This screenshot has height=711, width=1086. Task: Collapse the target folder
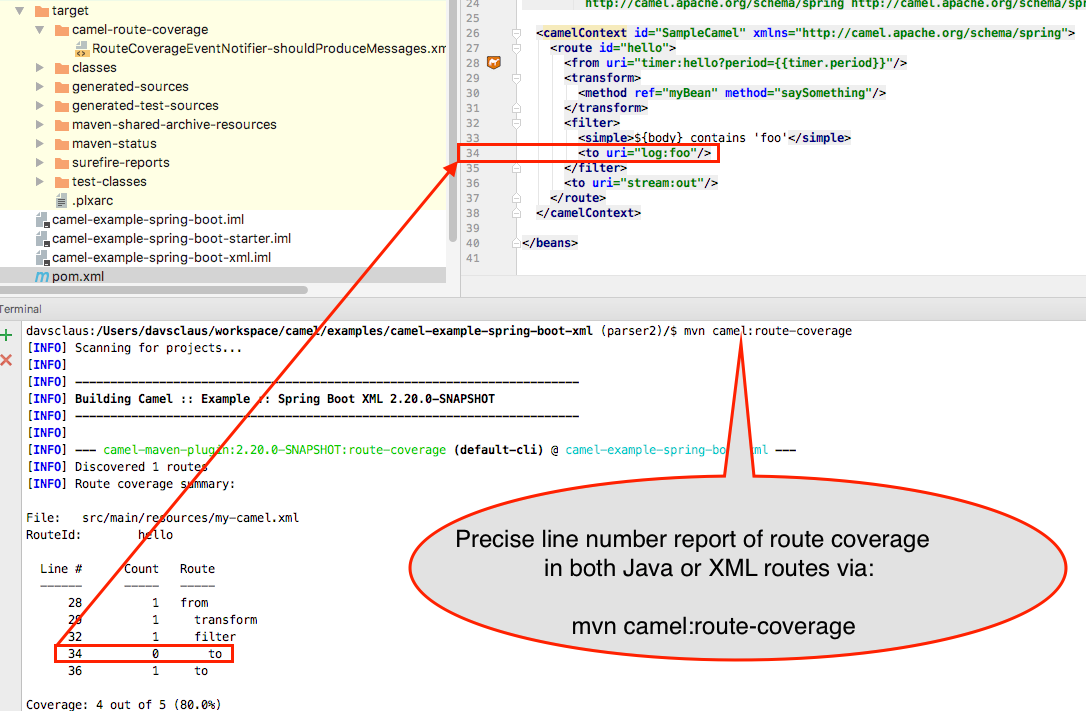[19, 11]
